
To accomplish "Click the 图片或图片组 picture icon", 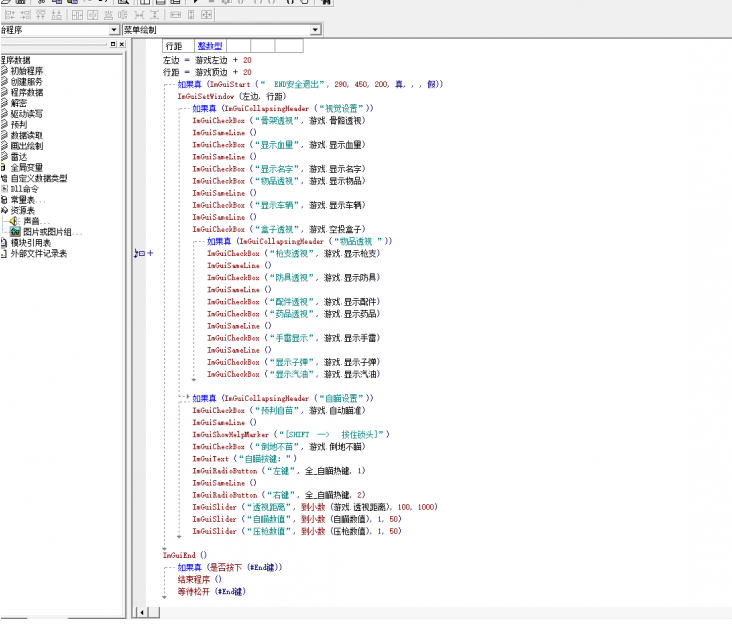I will tap(16, 231).
